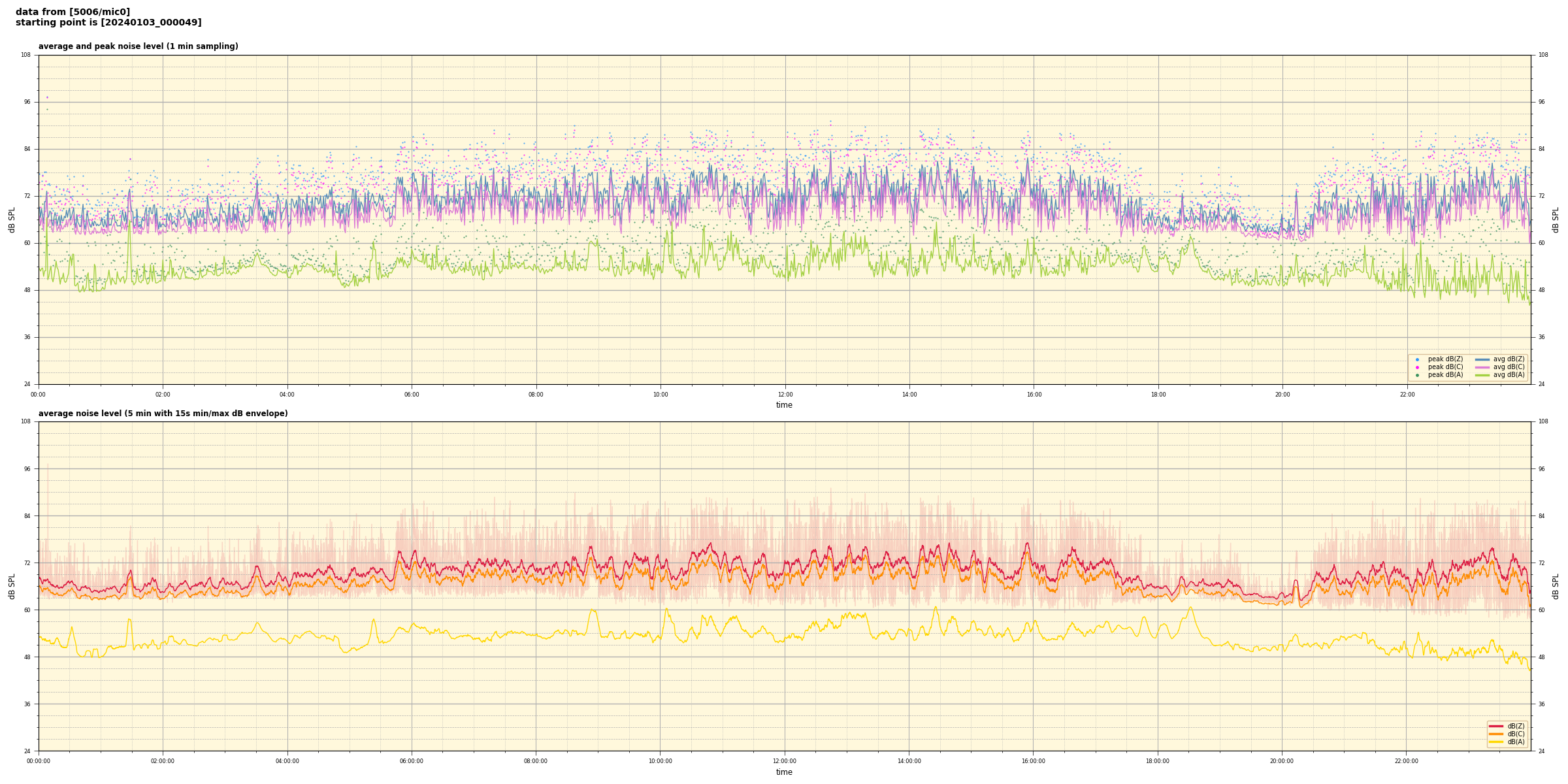
Task: Click the bottom chart 'time' axis label
Action: pyautogui.click(x=784, y=772)
